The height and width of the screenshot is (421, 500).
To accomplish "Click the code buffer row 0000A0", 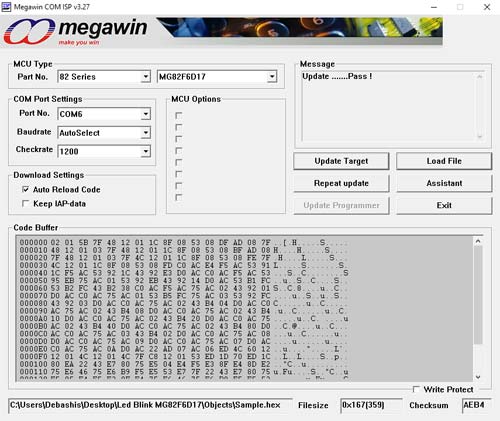I will 183,319.
